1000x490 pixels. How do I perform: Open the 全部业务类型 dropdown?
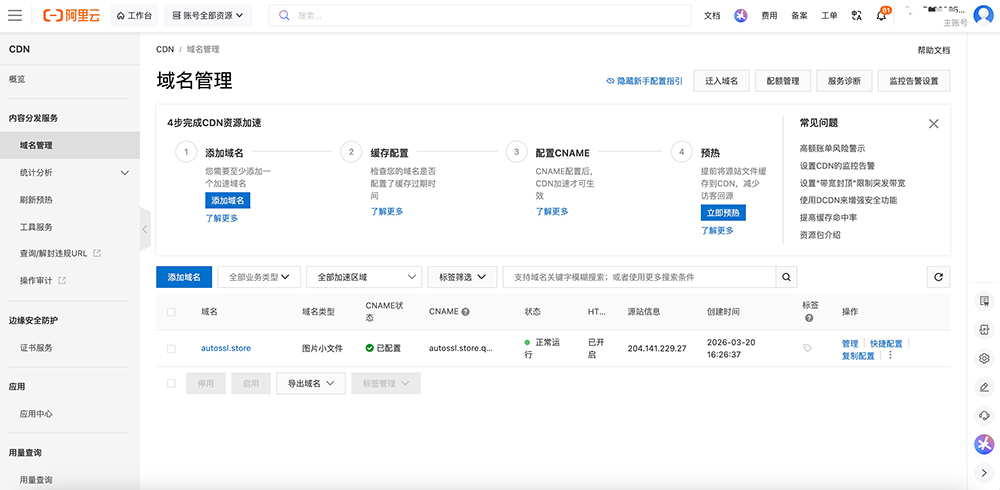point(259,277)
